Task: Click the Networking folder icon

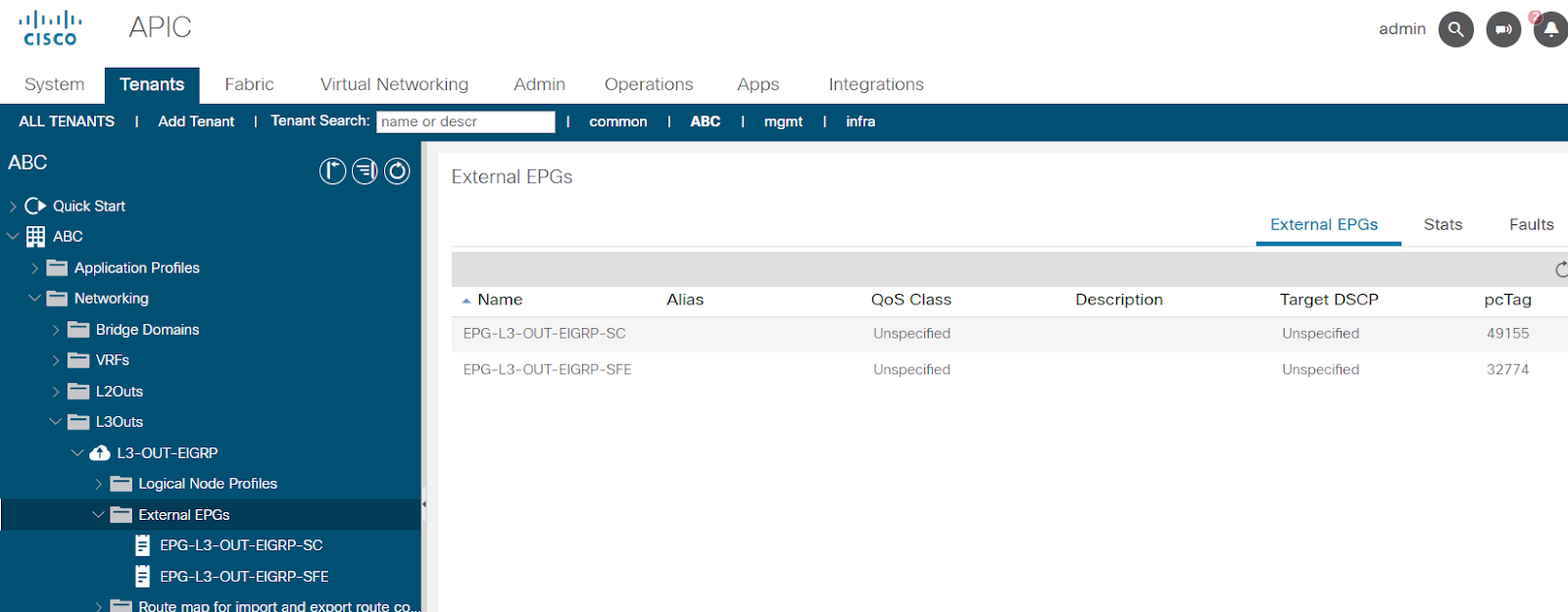Action: 58,298
